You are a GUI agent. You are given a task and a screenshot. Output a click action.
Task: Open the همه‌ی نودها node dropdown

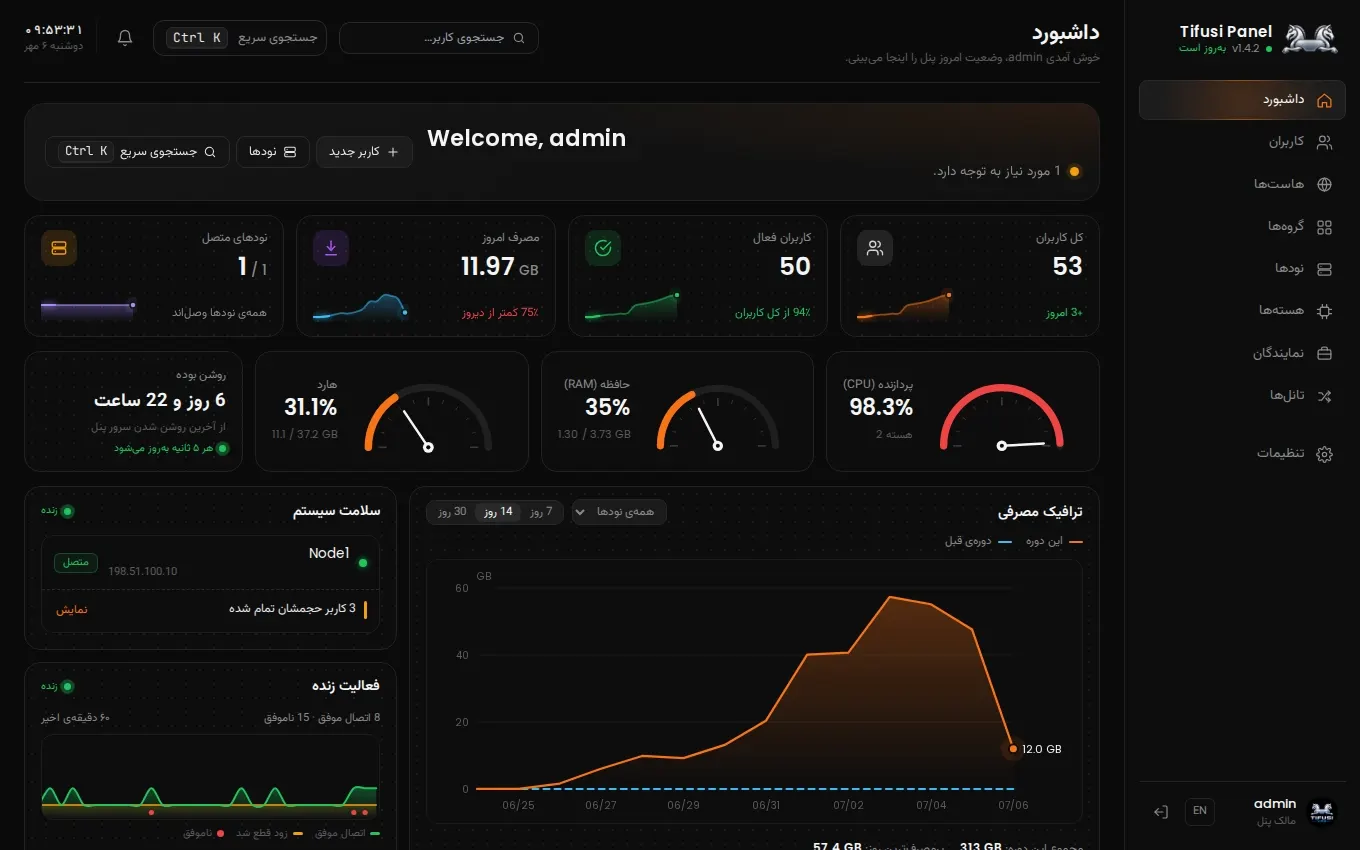(x=619, y=512)
